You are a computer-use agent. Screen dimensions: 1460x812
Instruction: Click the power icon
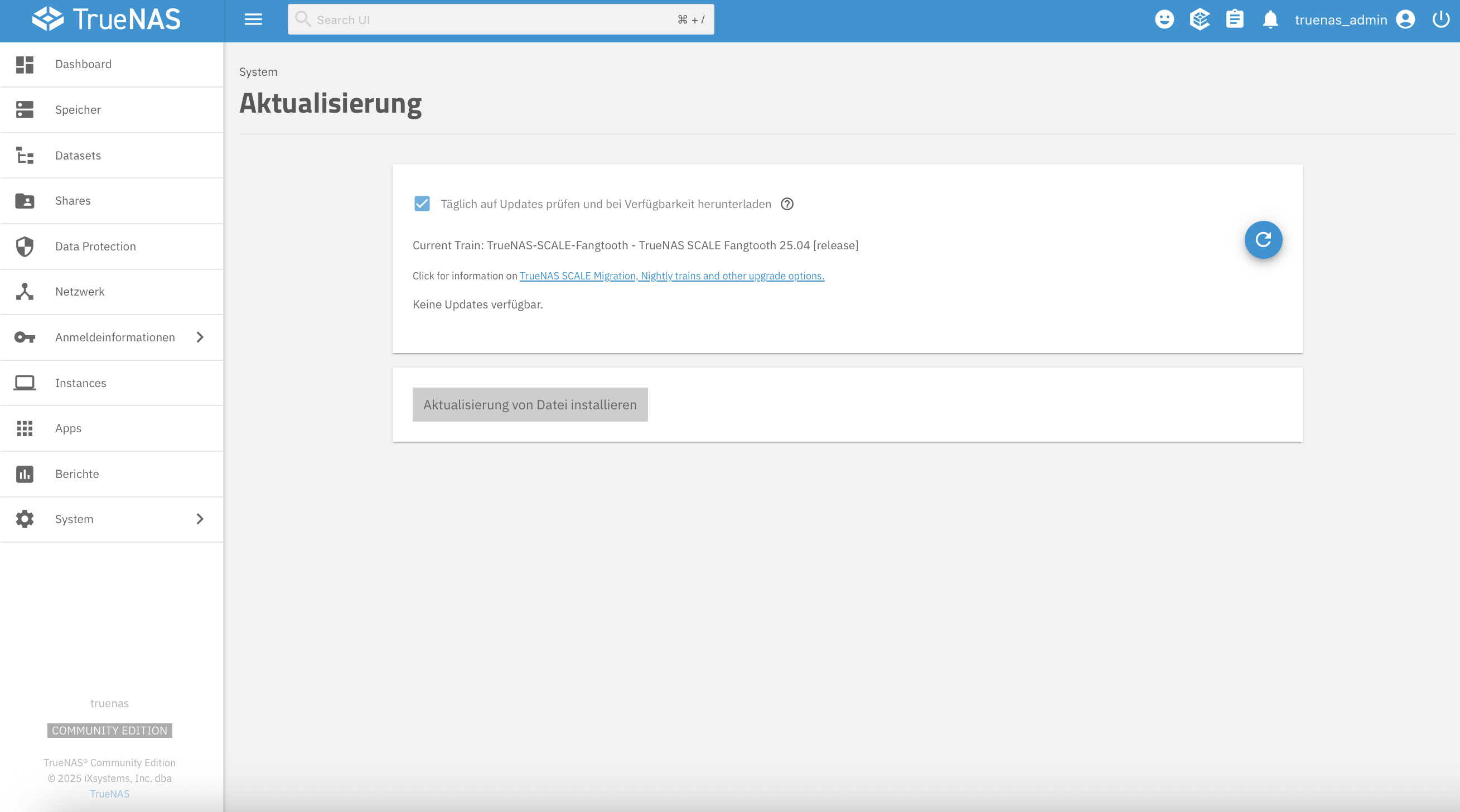1440,20
